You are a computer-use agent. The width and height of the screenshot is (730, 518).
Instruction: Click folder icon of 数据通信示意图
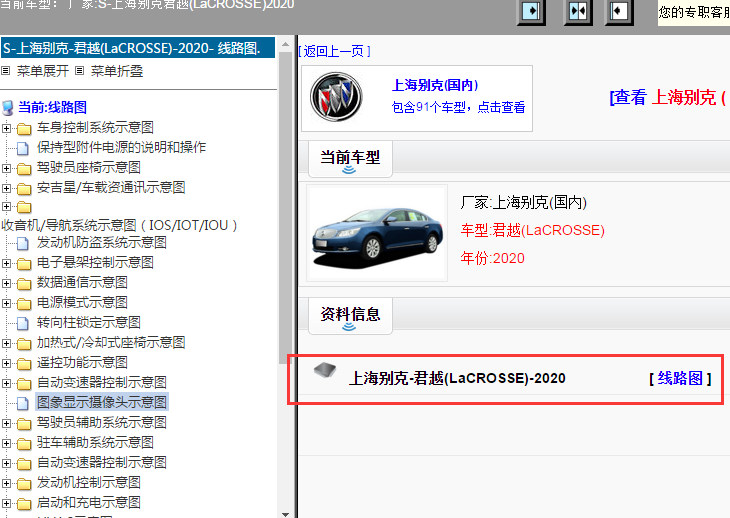(24, 284)
